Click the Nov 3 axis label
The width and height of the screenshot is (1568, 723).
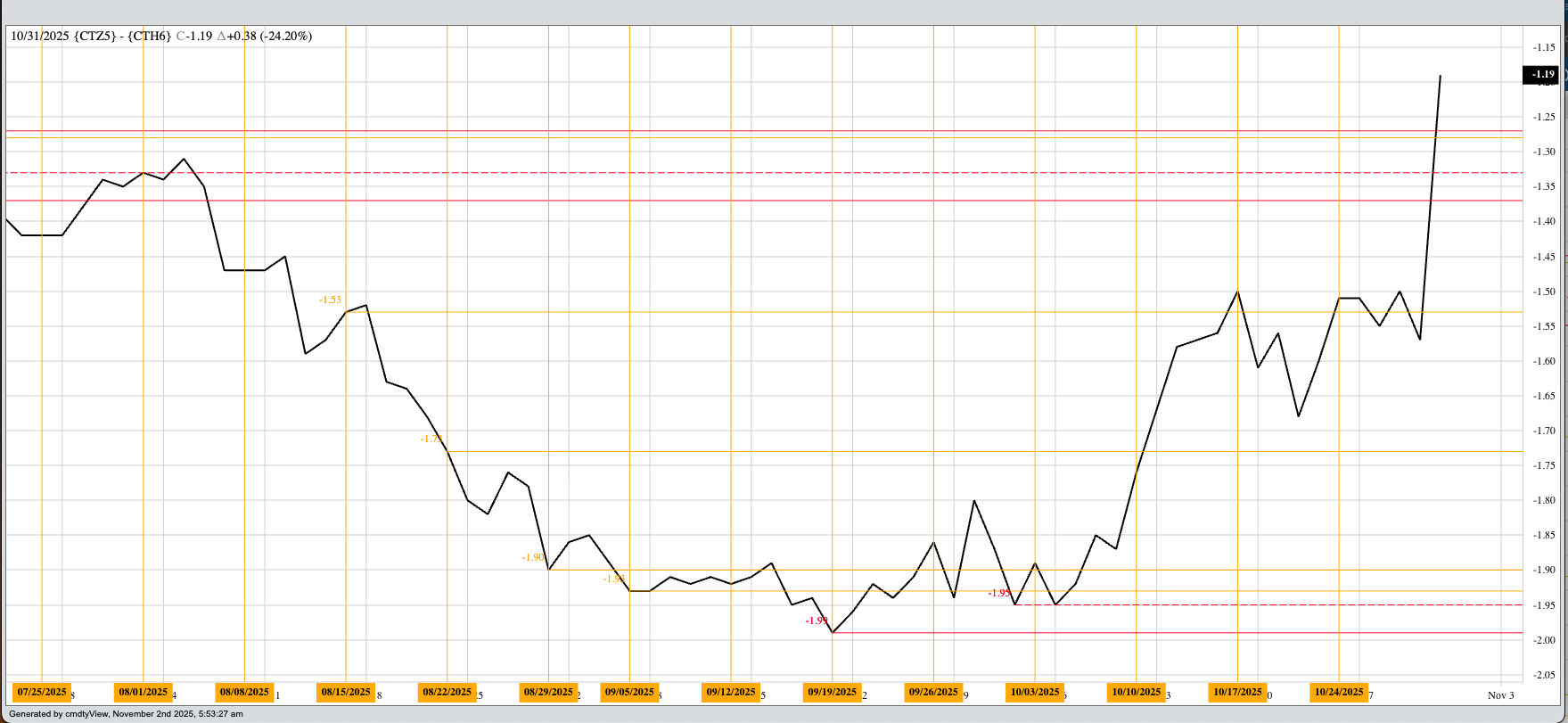coord(1501,695)
